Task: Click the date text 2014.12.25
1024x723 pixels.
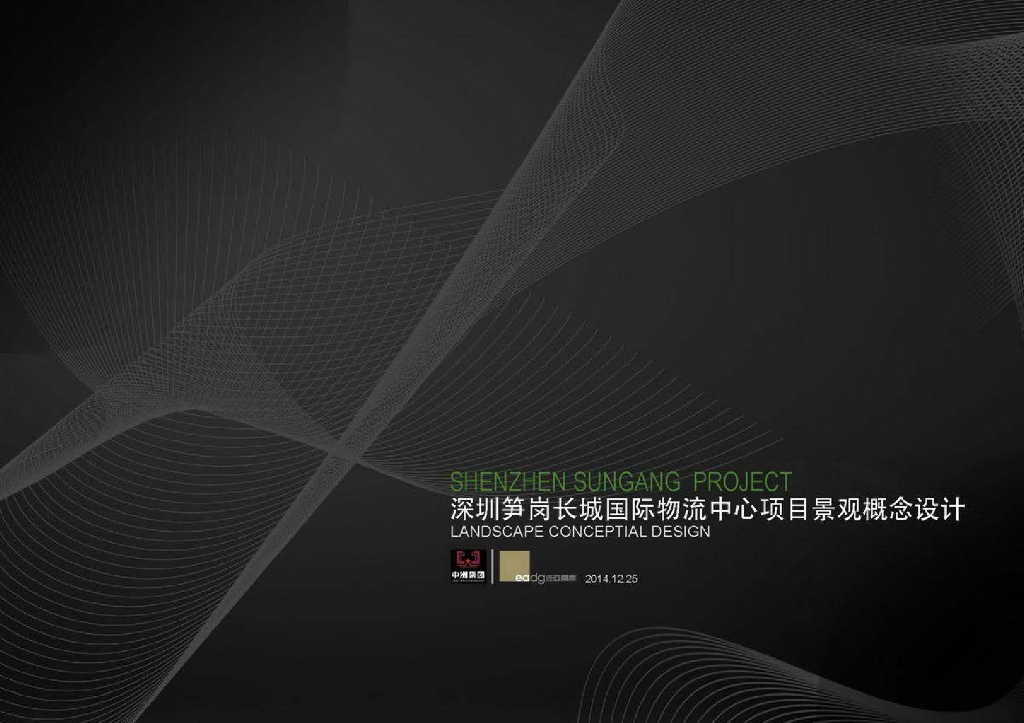Action: tap(610, 578)
